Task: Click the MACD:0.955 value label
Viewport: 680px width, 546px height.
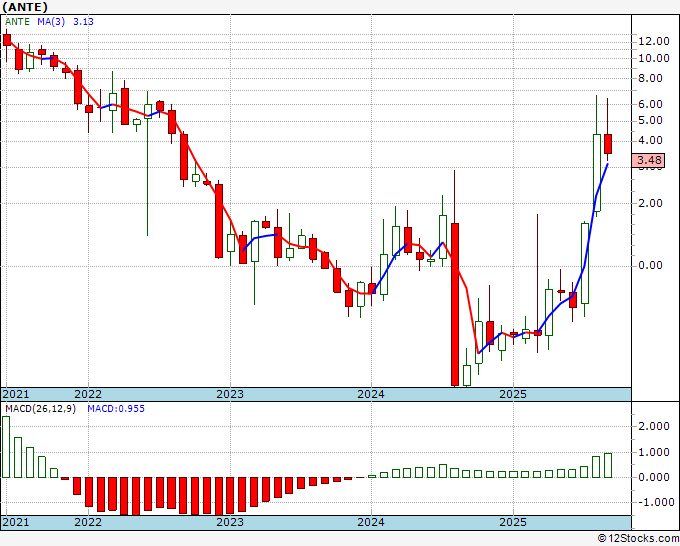Action: 116,409
